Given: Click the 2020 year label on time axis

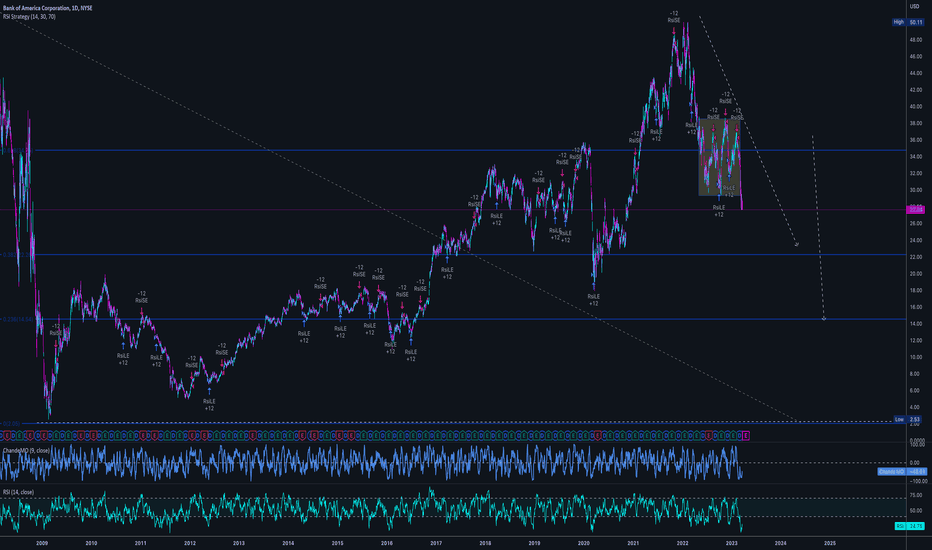Looking at the screenshot, I should coord(584,543).
